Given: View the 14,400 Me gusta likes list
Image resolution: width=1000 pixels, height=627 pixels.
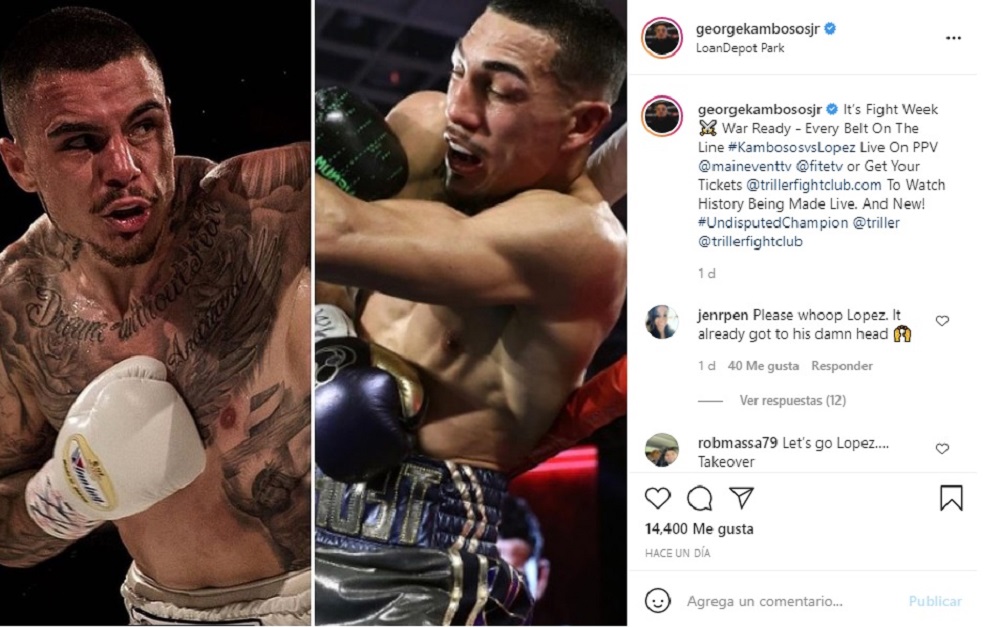Looking at the screenshot, I should [699, 529].
